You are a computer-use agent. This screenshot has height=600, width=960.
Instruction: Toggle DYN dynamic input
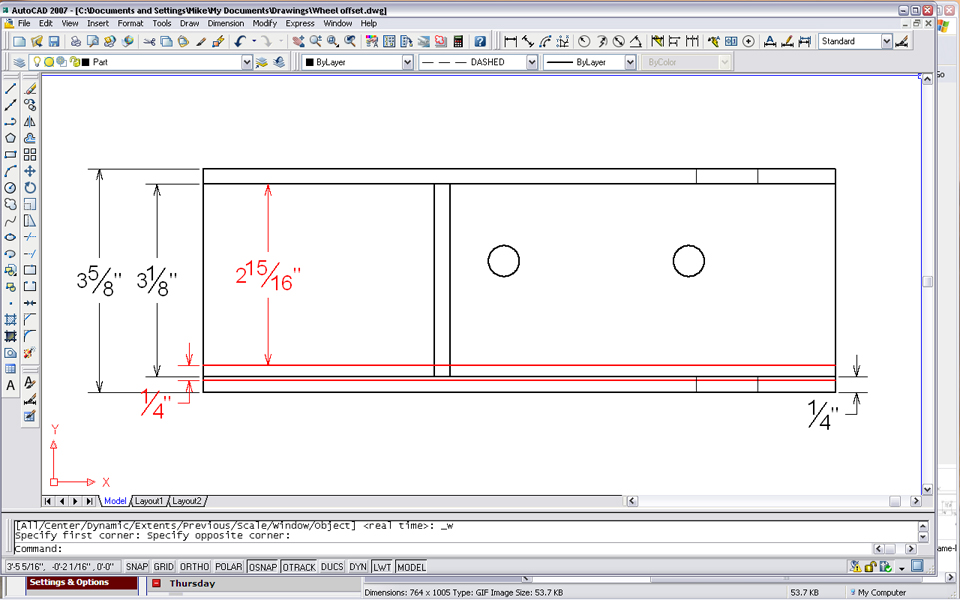358,567
